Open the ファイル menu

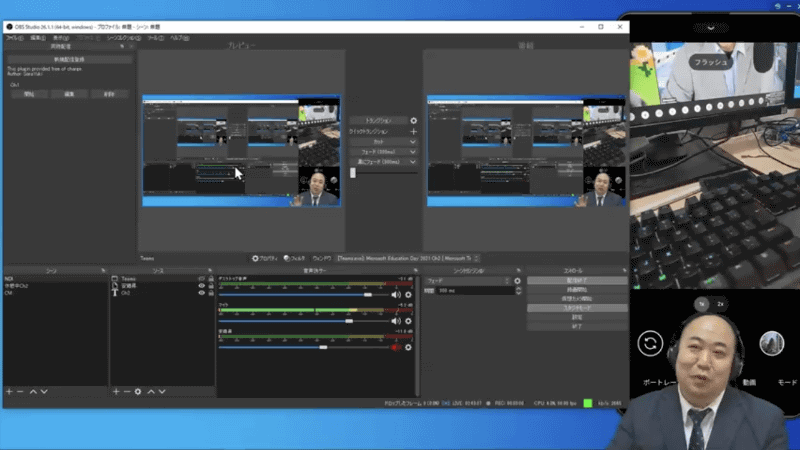tap(14, 37)
